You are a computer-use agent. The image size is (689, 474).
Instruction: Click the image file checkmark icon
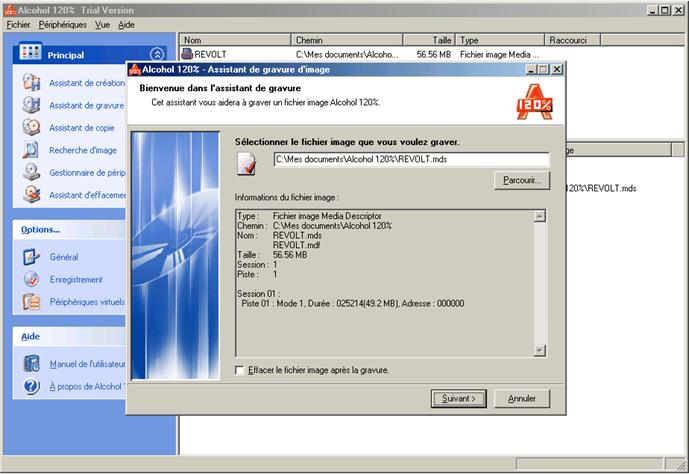click(247, 164)
